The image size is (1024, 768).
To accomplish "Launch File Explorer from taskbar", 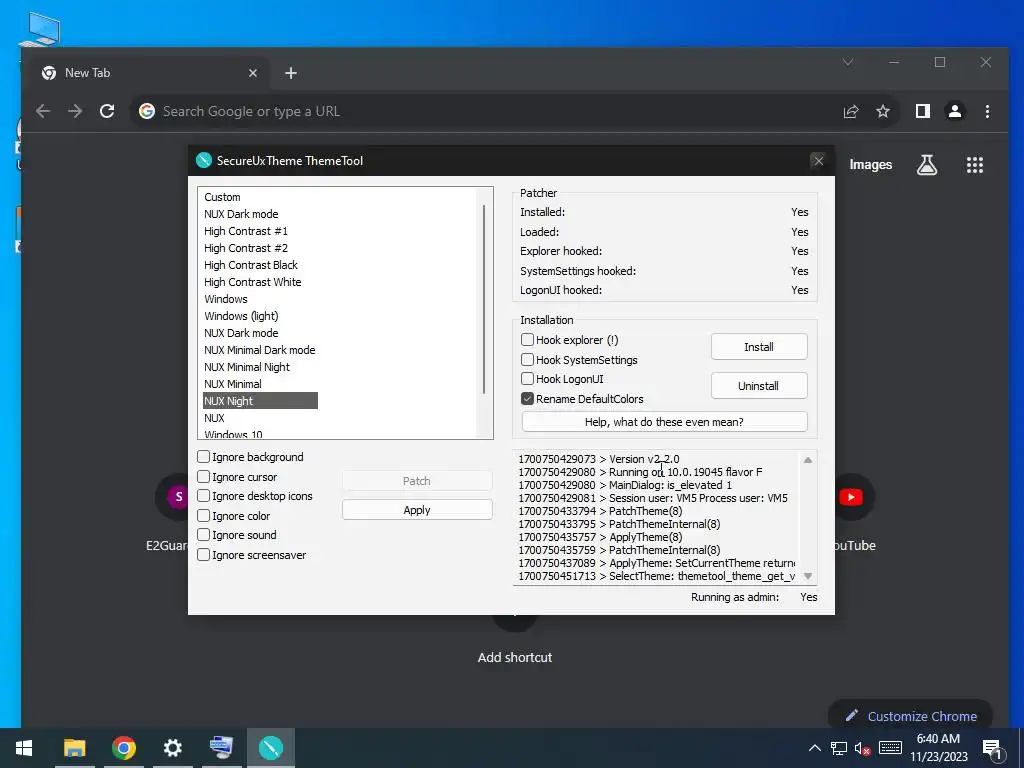I will pos(74,748).
